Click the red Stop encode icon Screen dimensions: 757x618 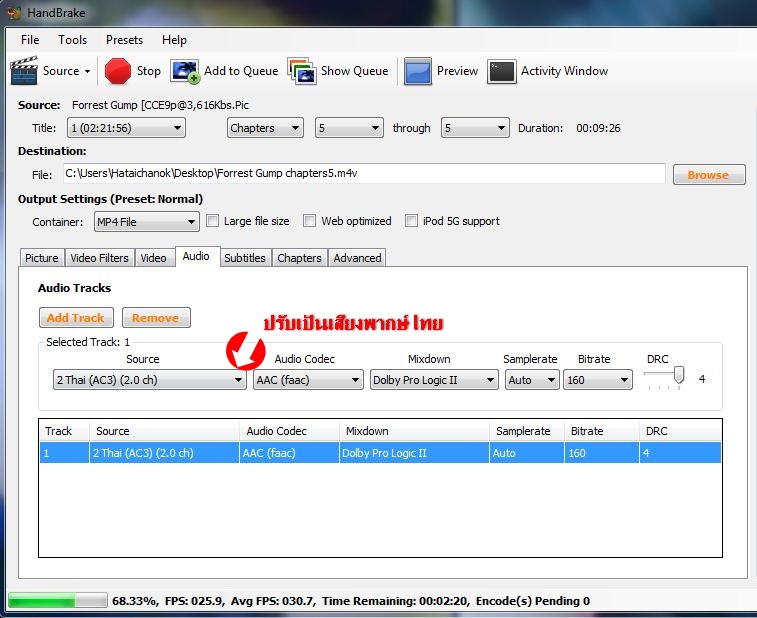tap(118, 71)
